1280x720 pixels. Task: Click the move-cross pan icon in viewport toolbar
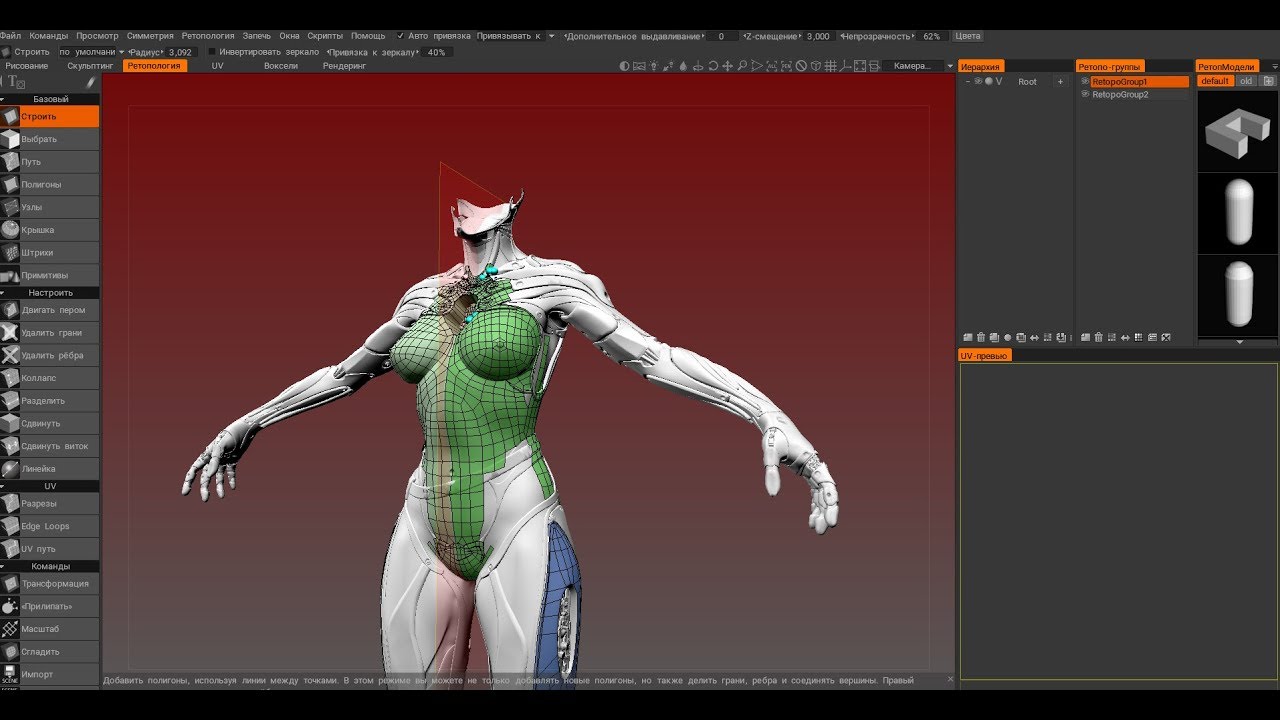[727, 66]
